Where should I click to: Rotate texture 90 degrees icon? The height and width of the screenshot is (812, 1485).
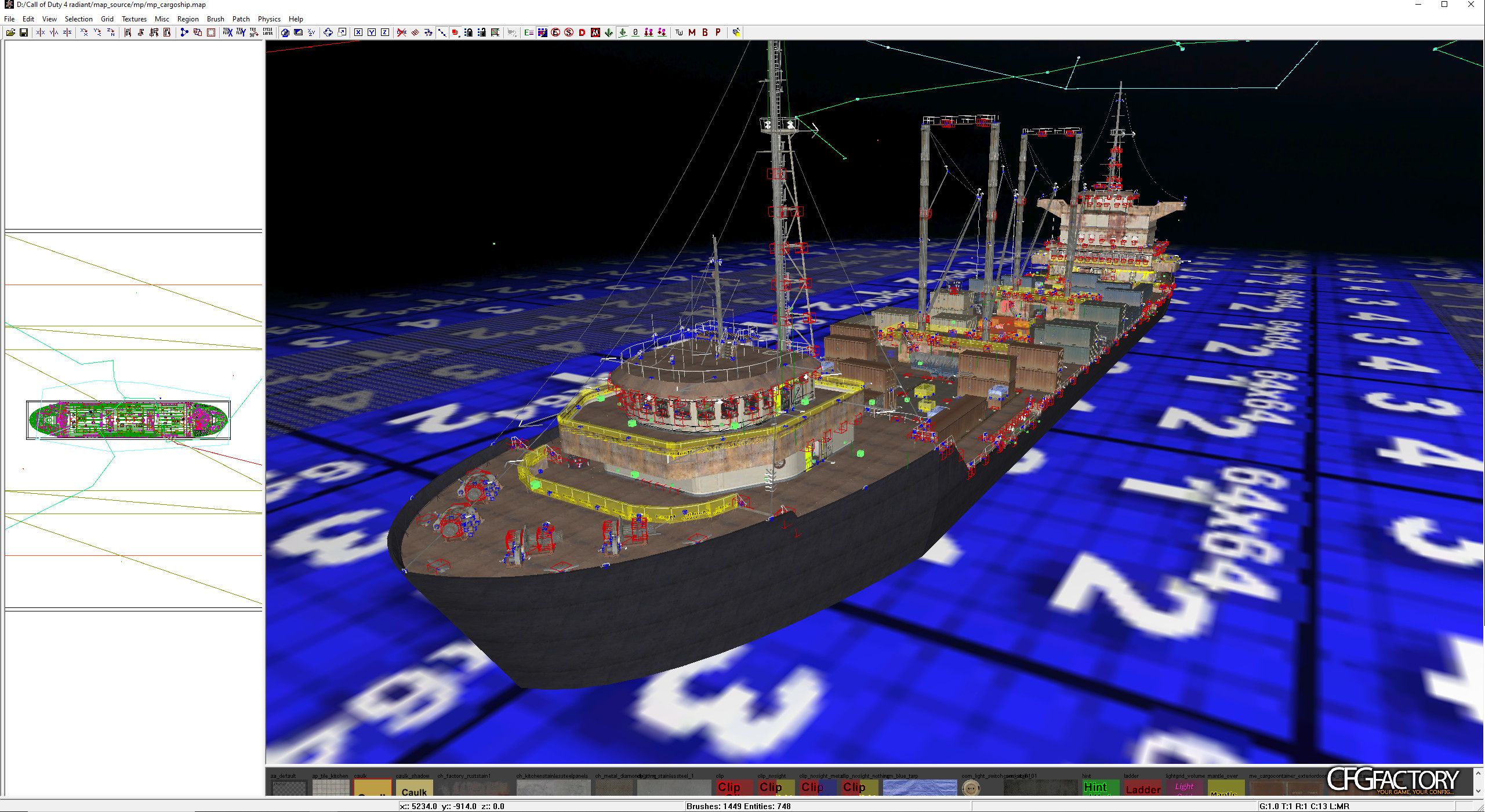click(x=255, y=32)
